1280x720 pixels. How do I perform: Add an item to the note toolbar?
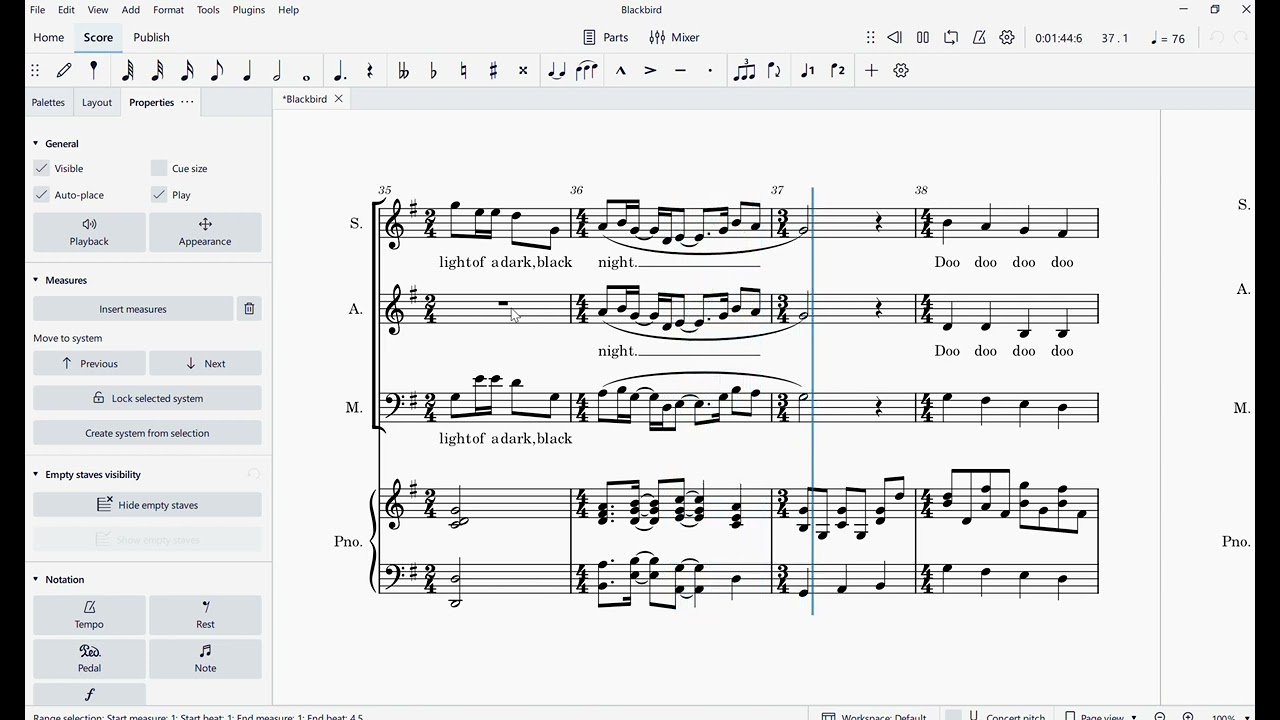pyautogui.click(x=872, y=71)
